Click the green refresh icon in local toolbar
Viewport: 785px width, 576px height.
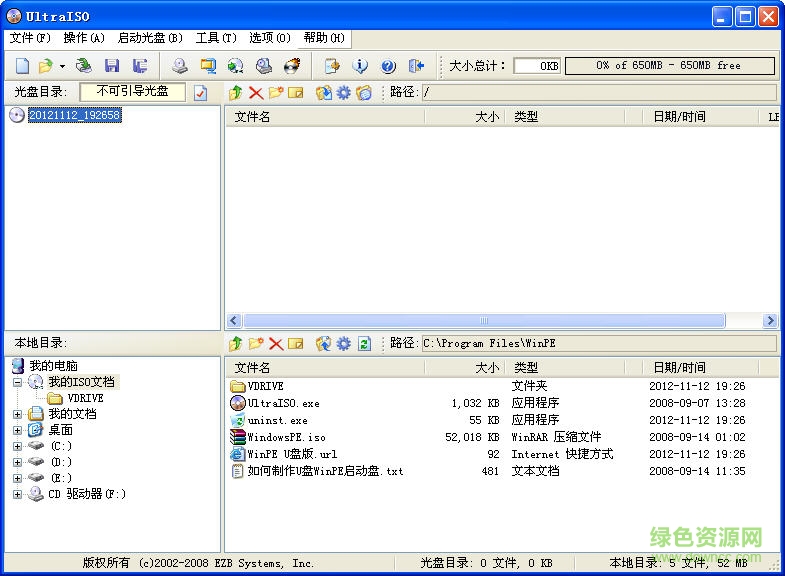(x=364, y=343)
